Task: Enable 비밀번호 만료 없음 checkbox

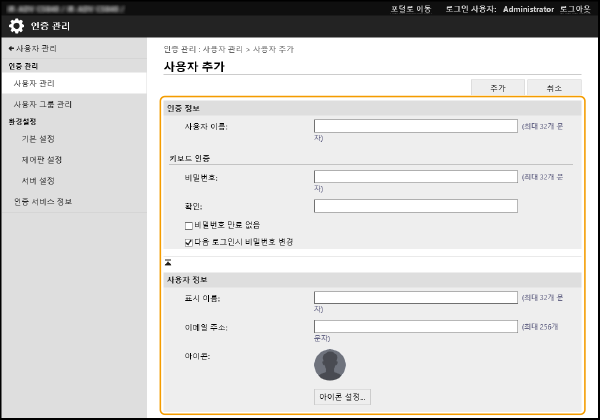Action: 189,225
